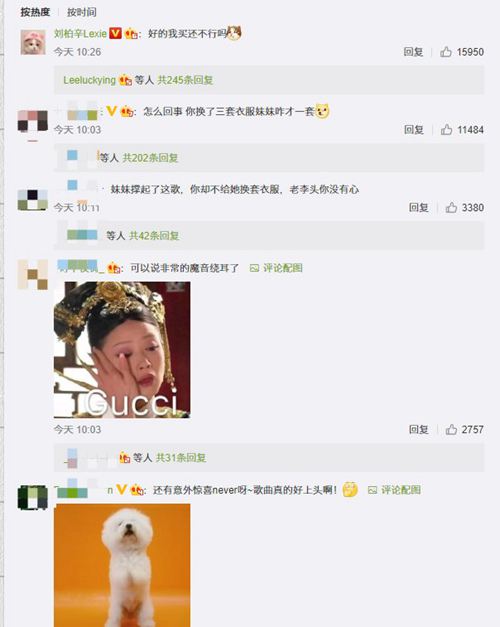This screenshot has height=627, width=500.
Task: Open Leeluckying user profile link
Action: (x=89, y=80)
